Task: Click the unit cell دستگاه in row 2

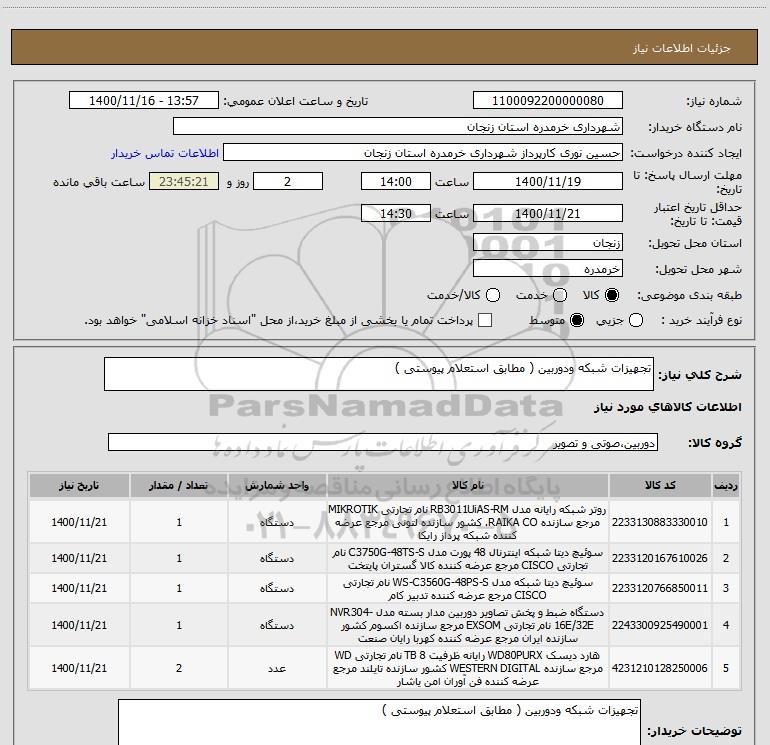Action: click(277, 558)
